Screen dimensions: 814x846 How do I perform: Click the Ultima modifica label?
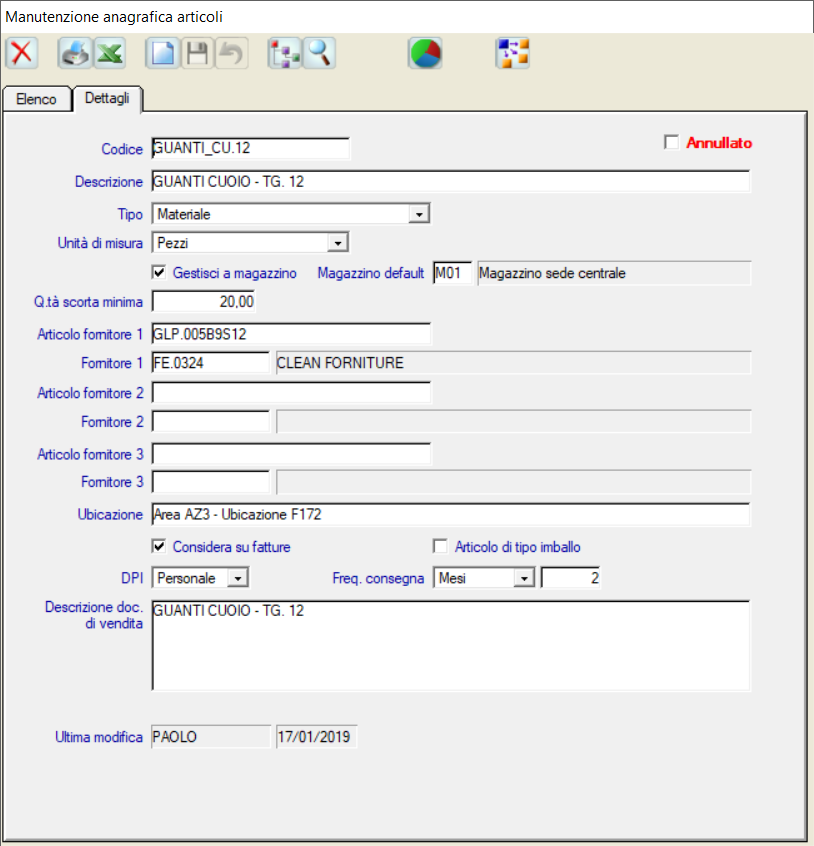[x=99, y=737]
